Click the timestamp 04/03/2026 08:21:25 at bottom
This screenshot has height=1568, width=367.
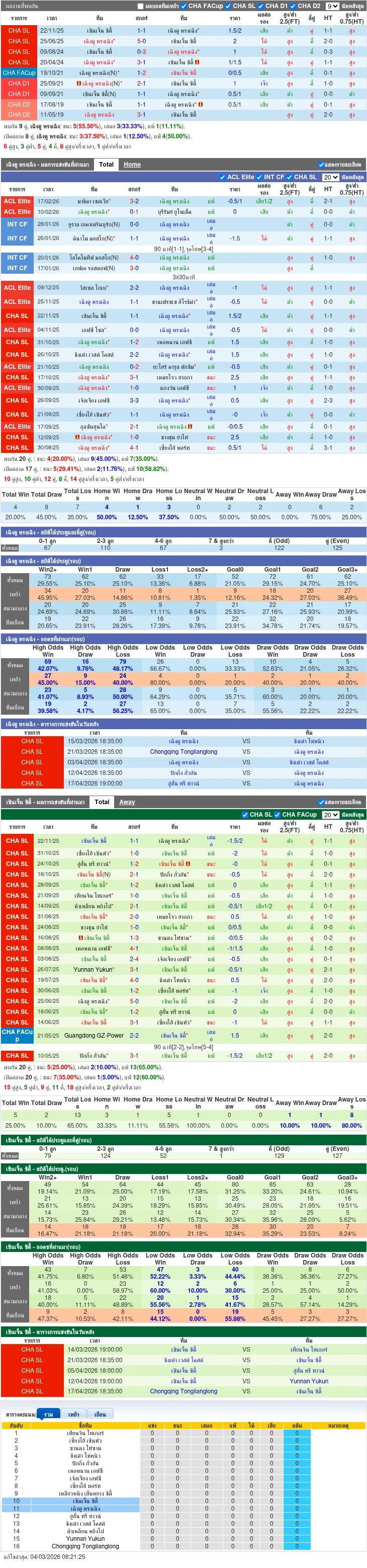57,1557
